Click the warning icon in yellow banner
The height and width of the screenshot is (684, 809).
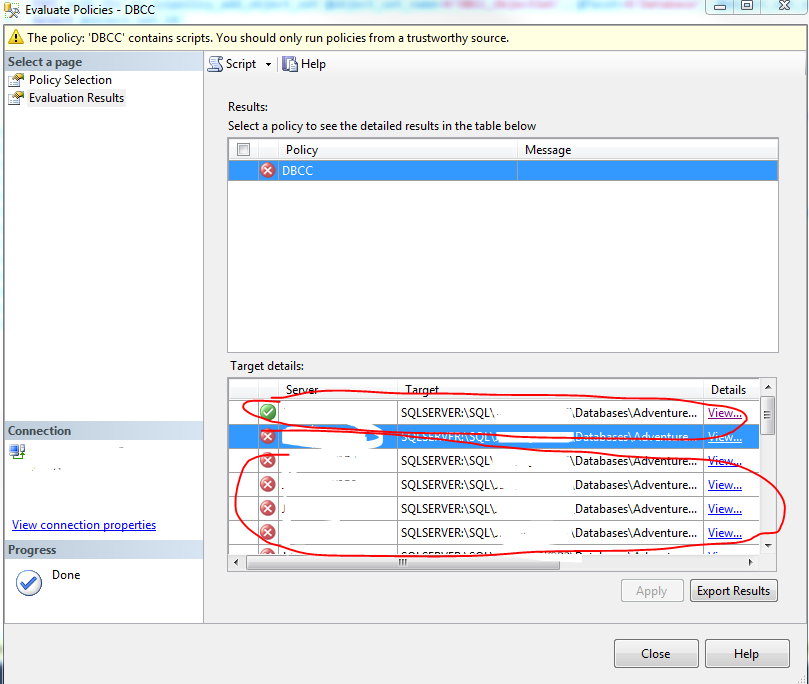[x=15, y=38]
